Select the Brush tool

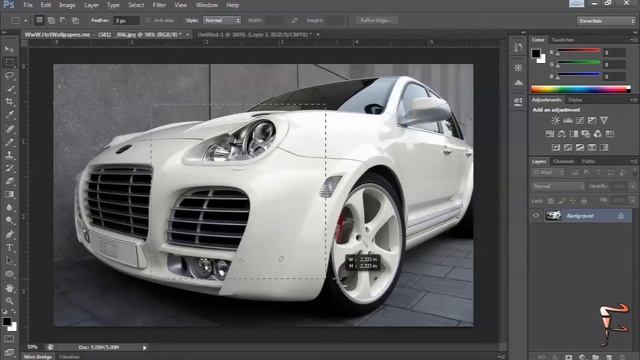tap(9, 142)
